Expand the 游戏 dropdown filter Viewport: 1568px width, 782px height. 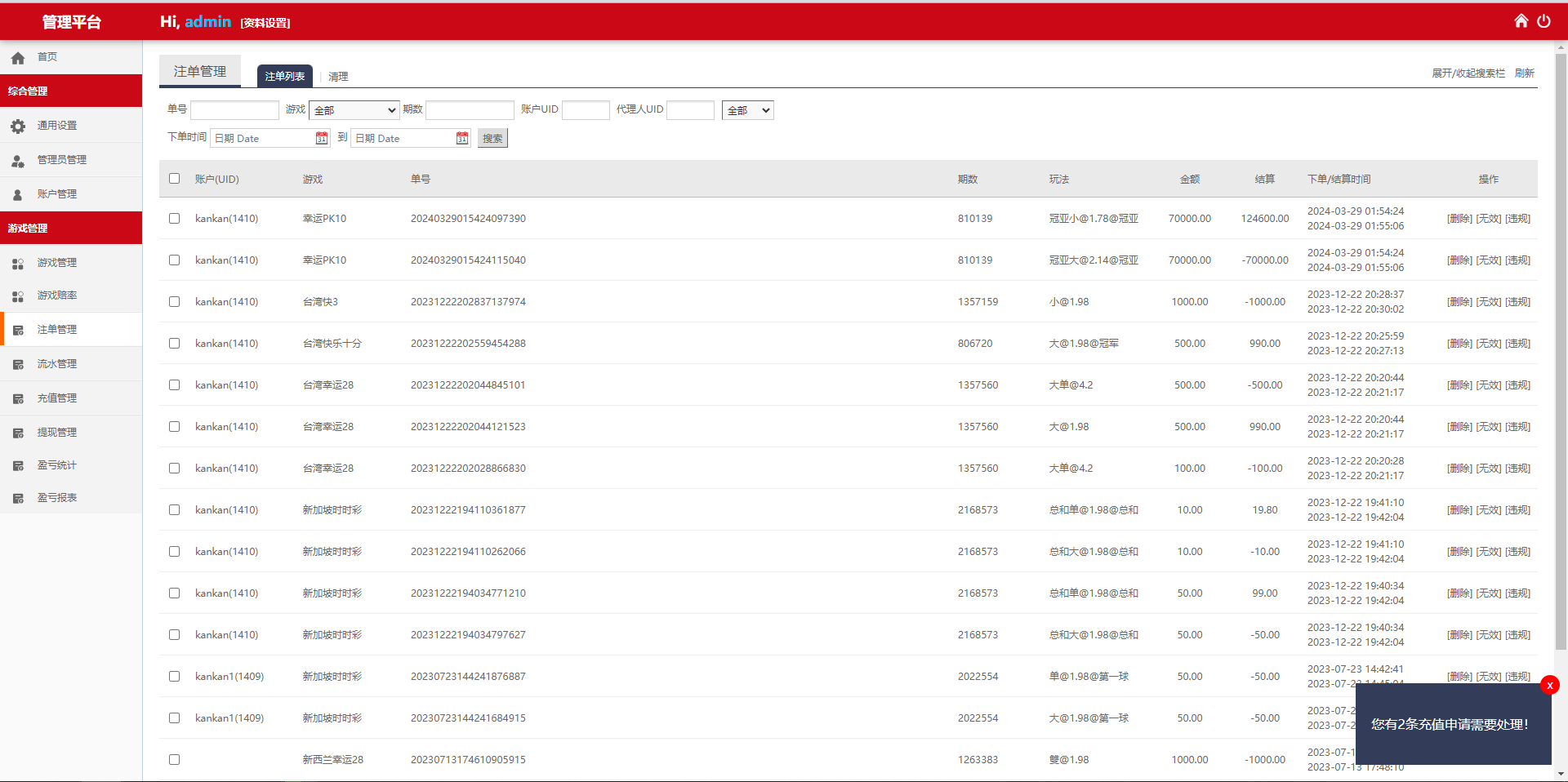(x=354, y=110)
